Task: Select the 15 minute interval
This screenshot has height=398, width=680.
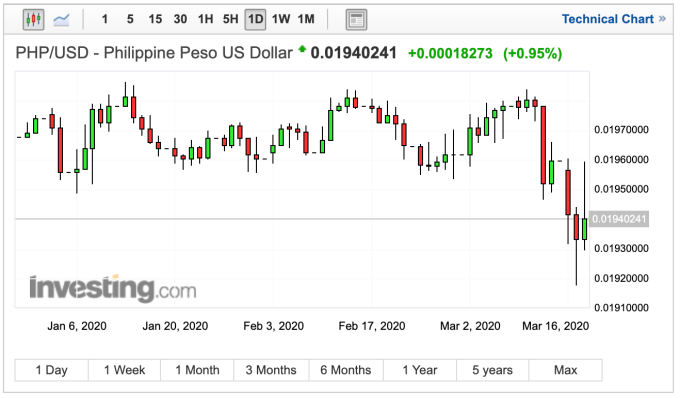Action: coord(155,20)
